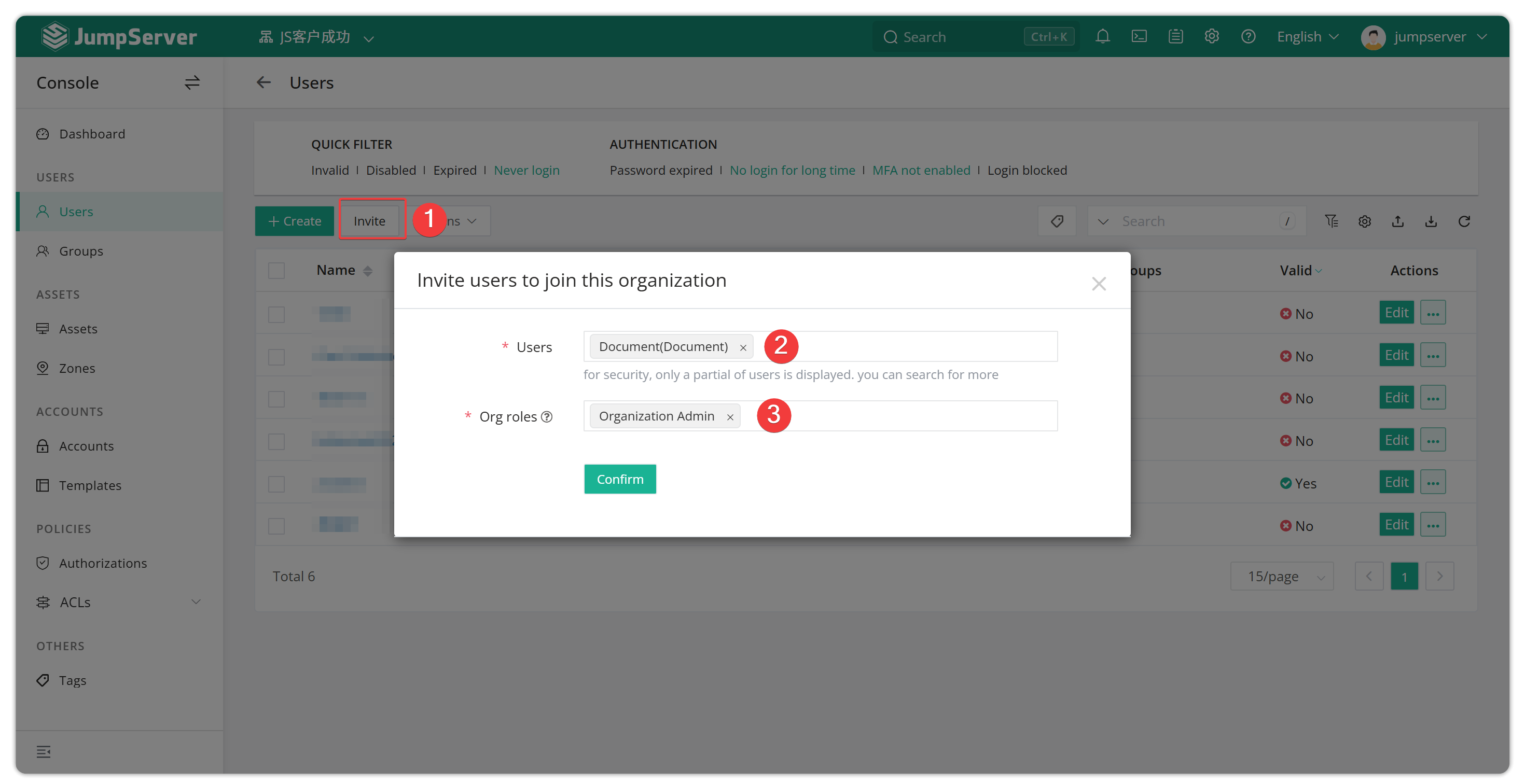Tick the last user row checkbox
The height and width of the screenshot is (784, 1525).
(276, 525)
